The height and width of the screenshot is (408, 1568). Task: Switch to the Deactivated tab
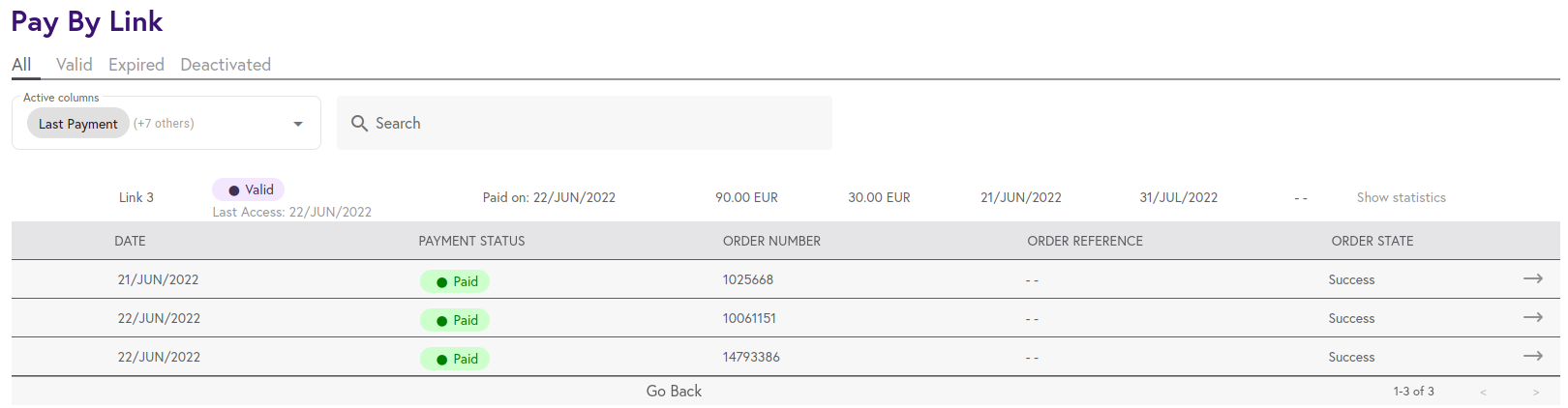(x=226, y=65)
